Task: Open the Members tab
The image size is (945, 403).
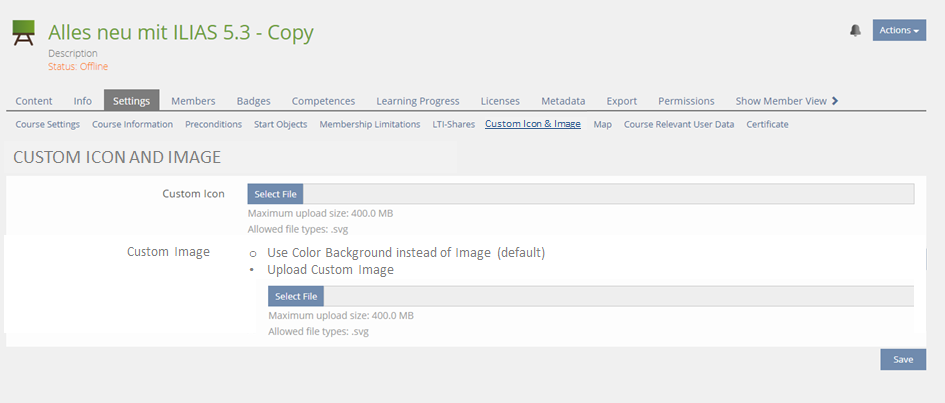Action: click(193, 101)
